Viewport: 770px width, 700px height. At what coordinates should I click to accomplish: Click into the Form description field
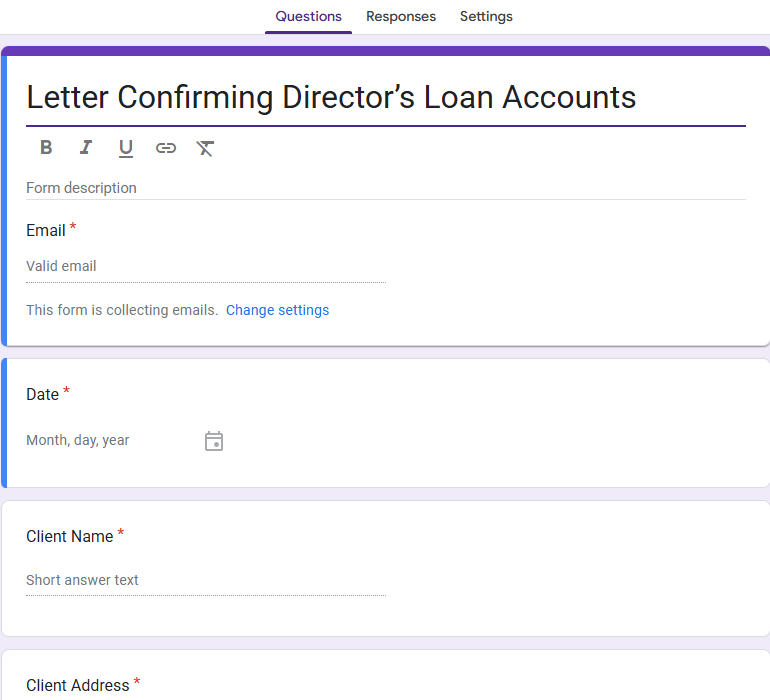coord(385,188)
